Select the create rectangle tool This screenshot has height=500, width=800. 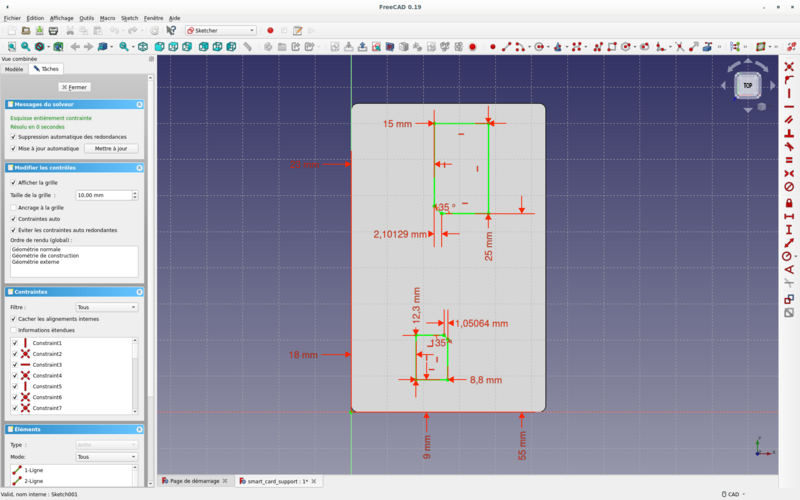(612, 47)
